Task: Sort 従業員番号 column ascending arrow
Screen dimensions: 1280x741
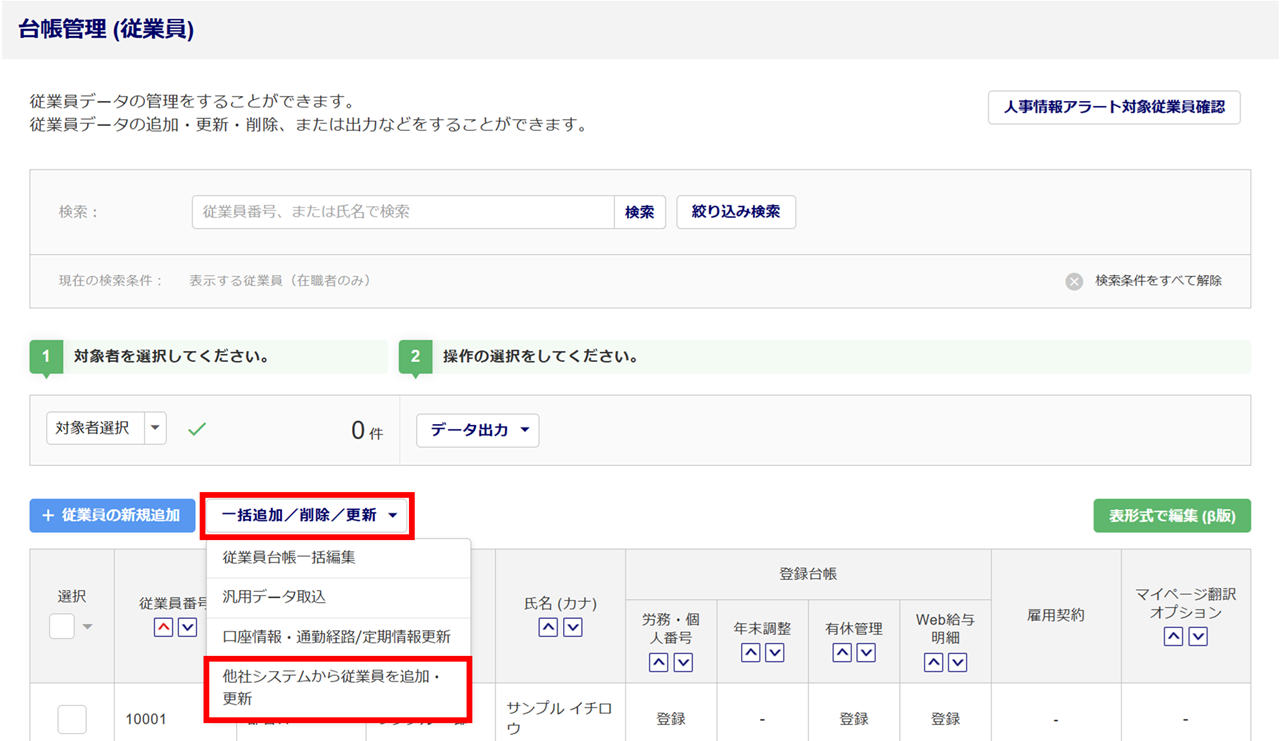Action: pyautogui.click(x=163, y=627)
